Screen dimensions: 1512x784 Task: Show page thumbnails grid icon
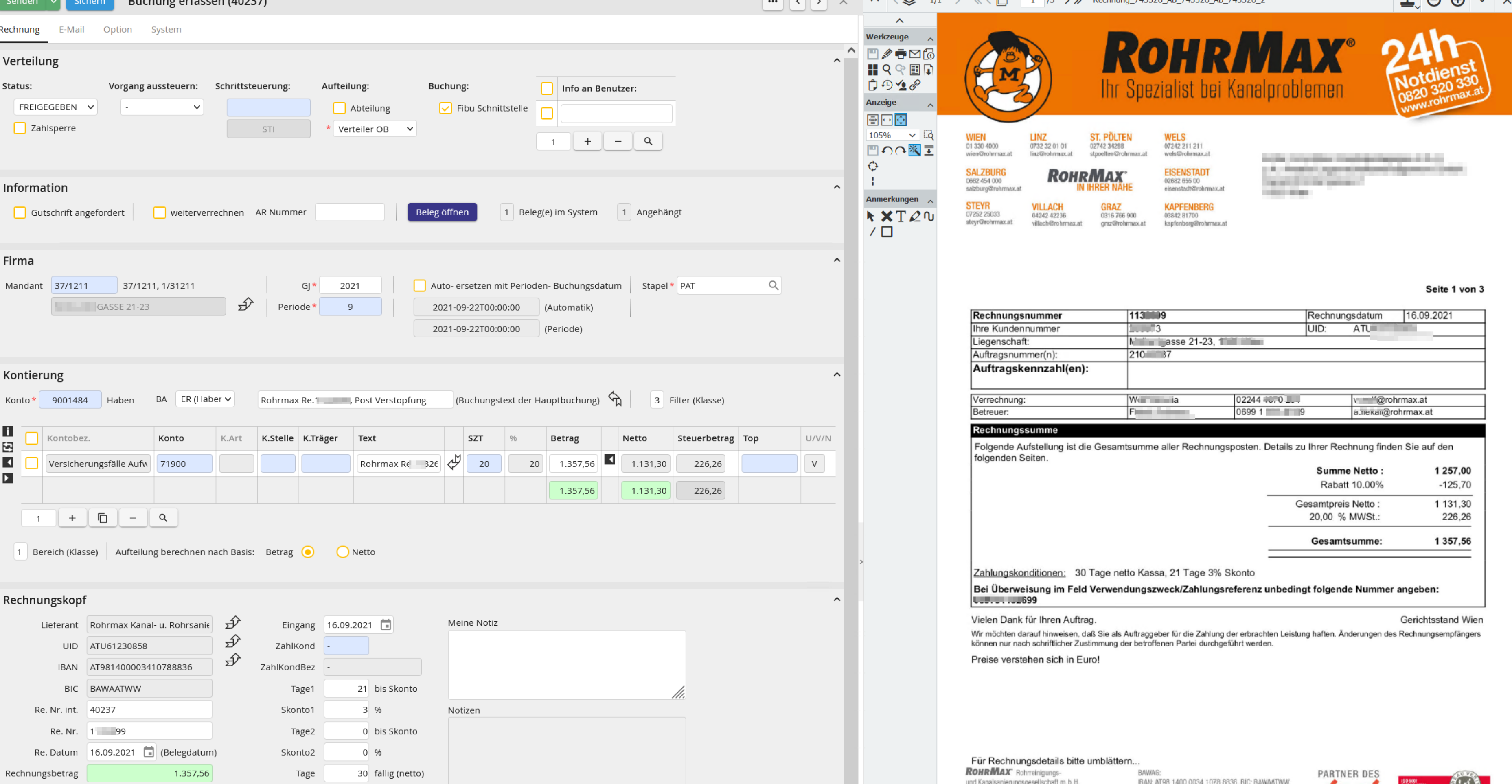[873, 70]
